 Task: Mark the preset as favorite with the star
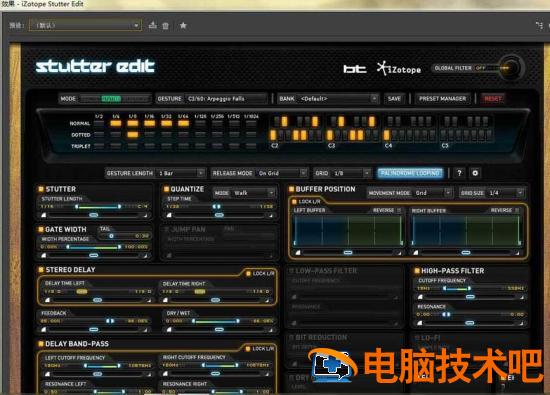point(183,25)
